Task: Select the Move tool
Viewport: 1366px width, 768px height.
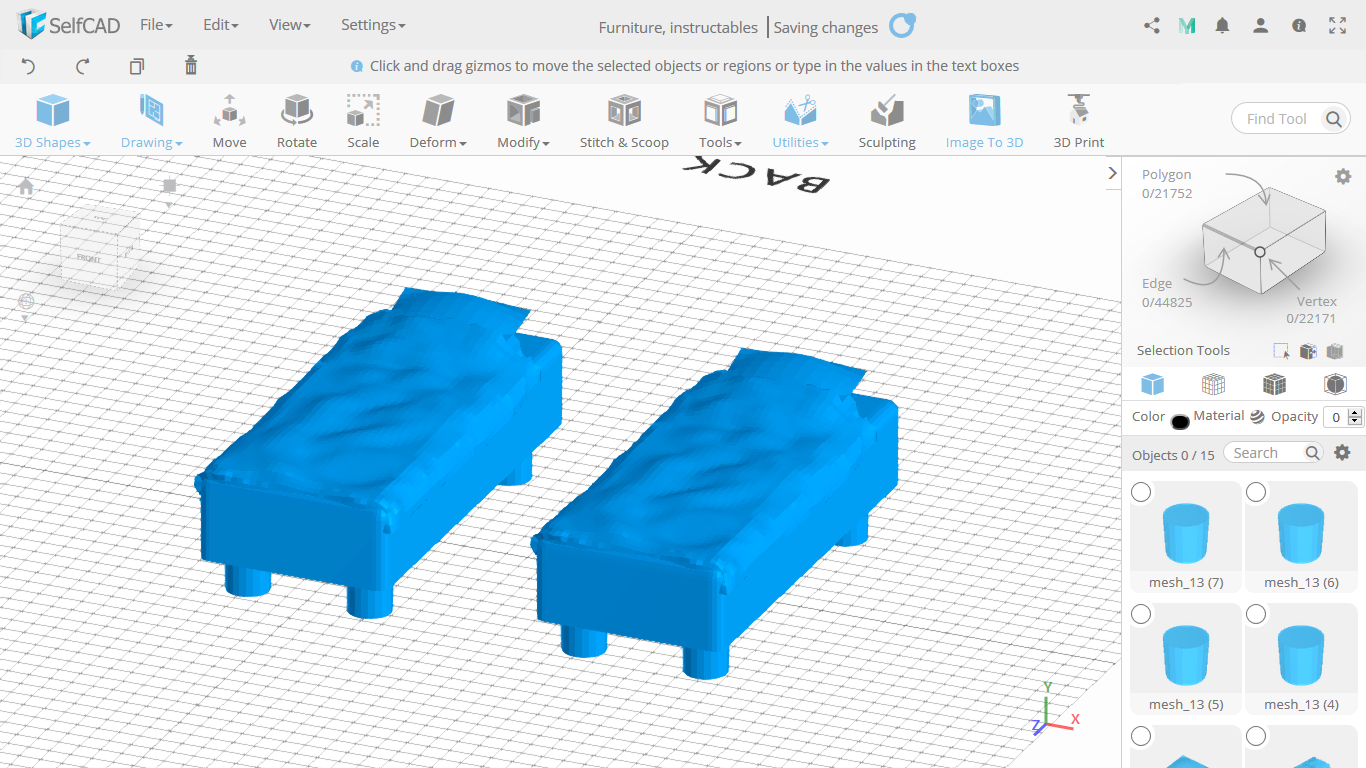Action: tap(229, 121)
